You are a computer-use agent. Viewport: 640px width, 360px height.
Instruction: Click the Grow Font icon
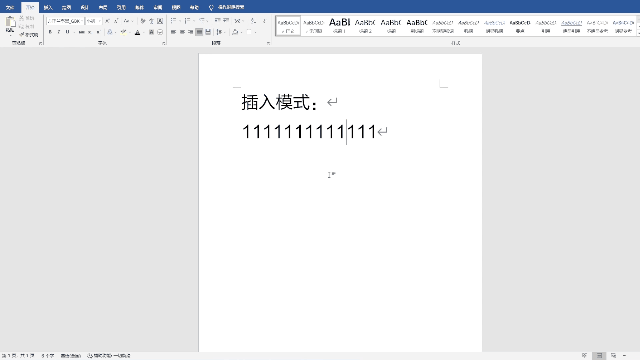pos(107,21)
